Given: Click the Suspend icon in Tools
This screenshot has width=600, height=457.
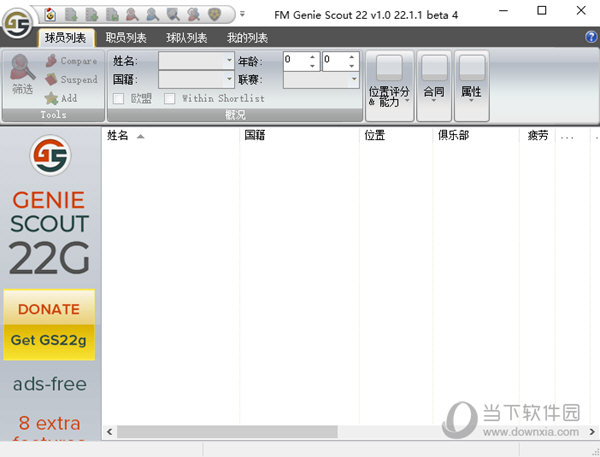Looking at the screenshot, I should click(51, 79).
